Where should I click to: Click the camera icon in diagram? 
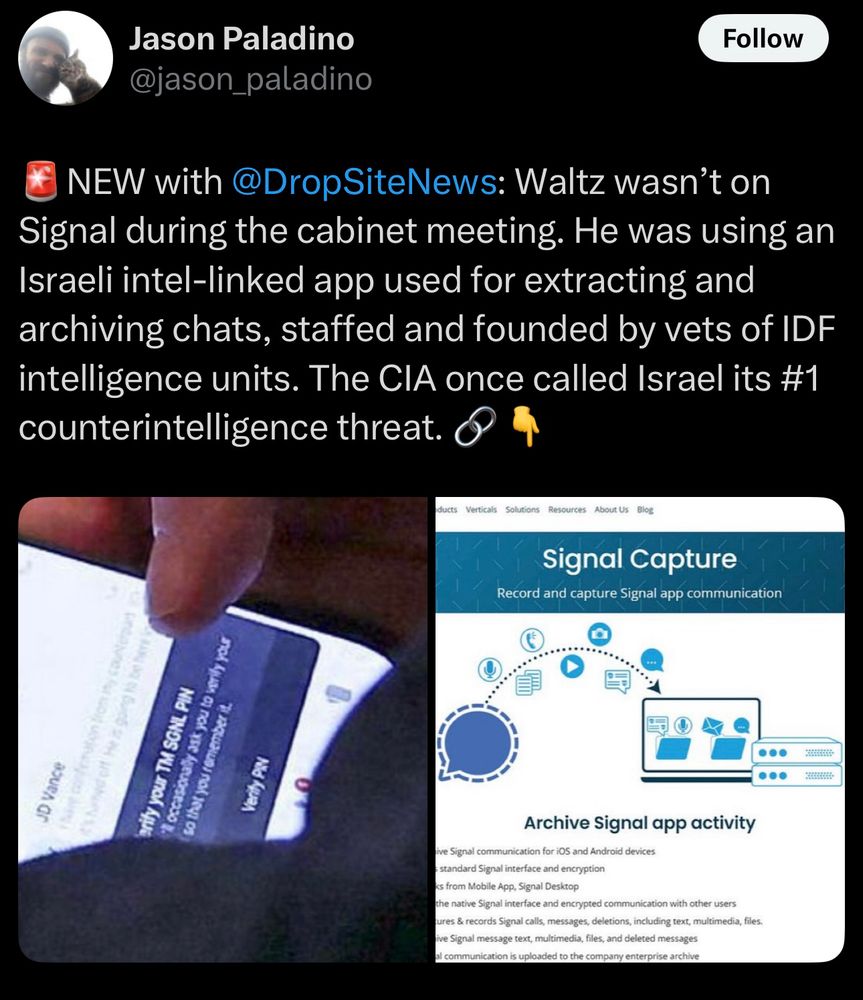(599, 634)
